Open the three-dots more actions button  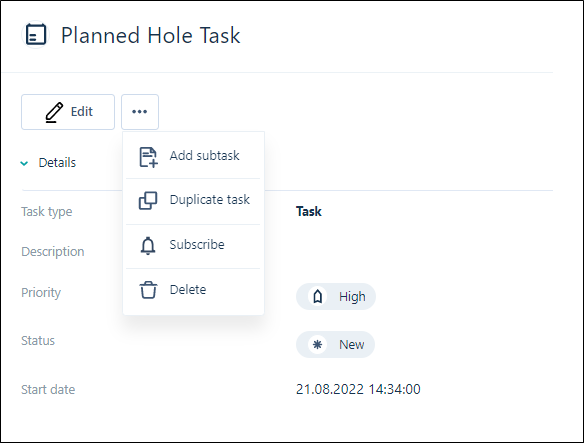(140, 112)
